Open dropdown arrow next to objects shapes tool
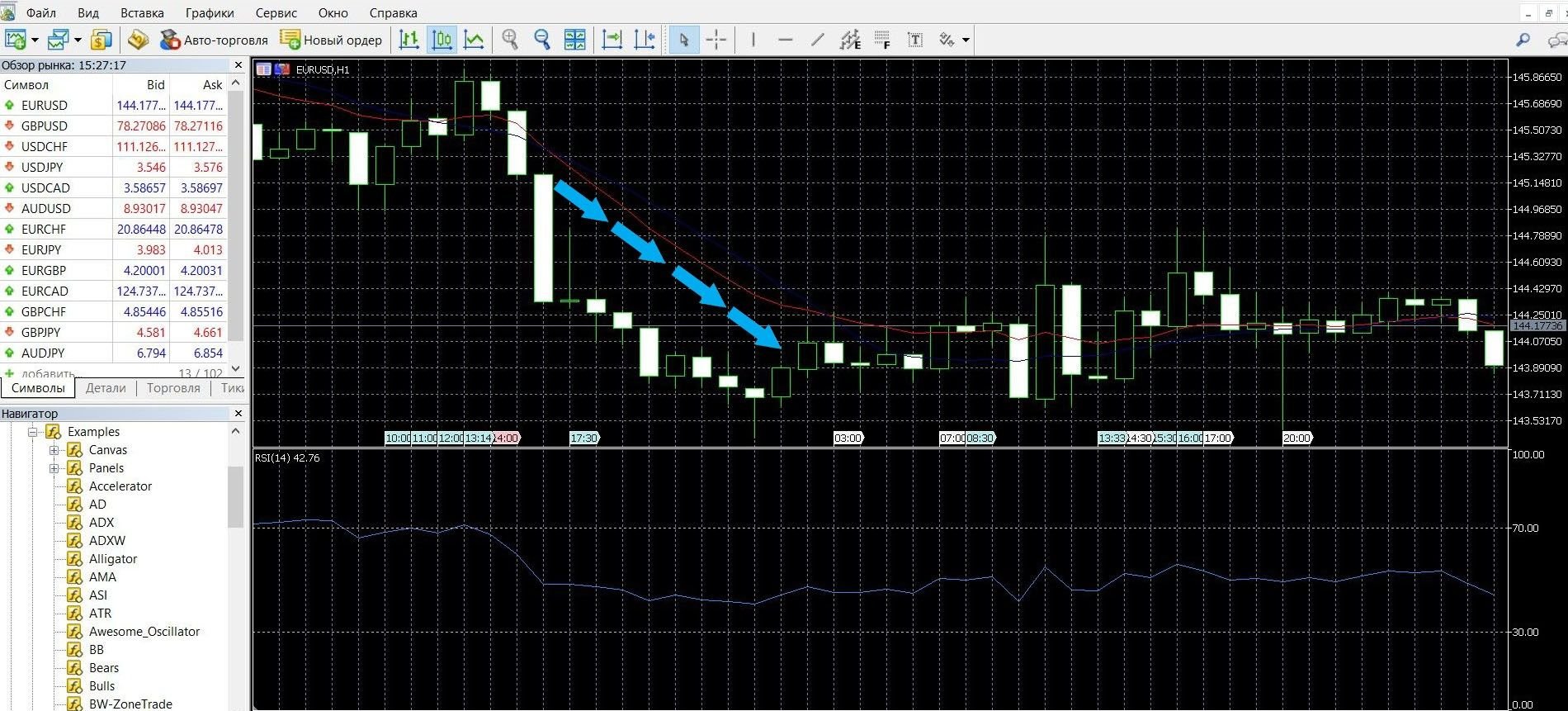 (966, 40)
